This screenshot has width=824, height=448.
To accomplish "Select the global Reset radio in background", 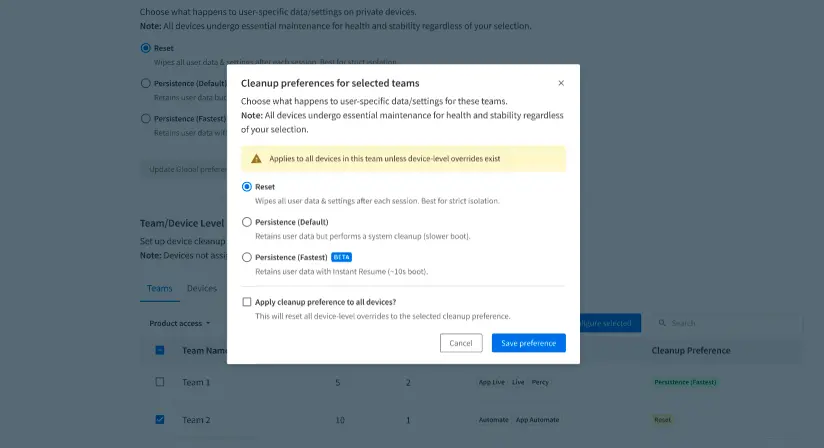I will (x=146, y=48).
